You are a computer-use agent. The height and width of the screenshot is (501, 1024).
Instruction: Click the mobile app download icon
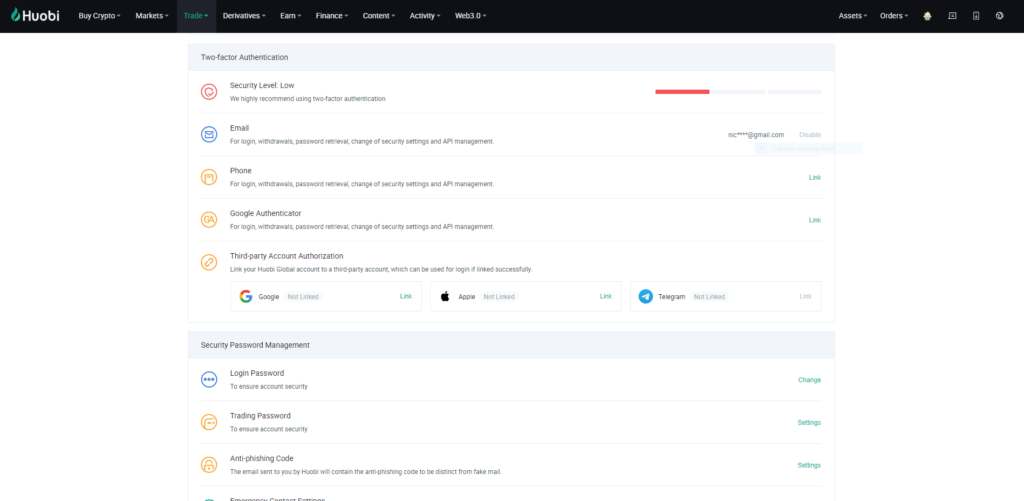pyautogui.click(x=975, y=16)
